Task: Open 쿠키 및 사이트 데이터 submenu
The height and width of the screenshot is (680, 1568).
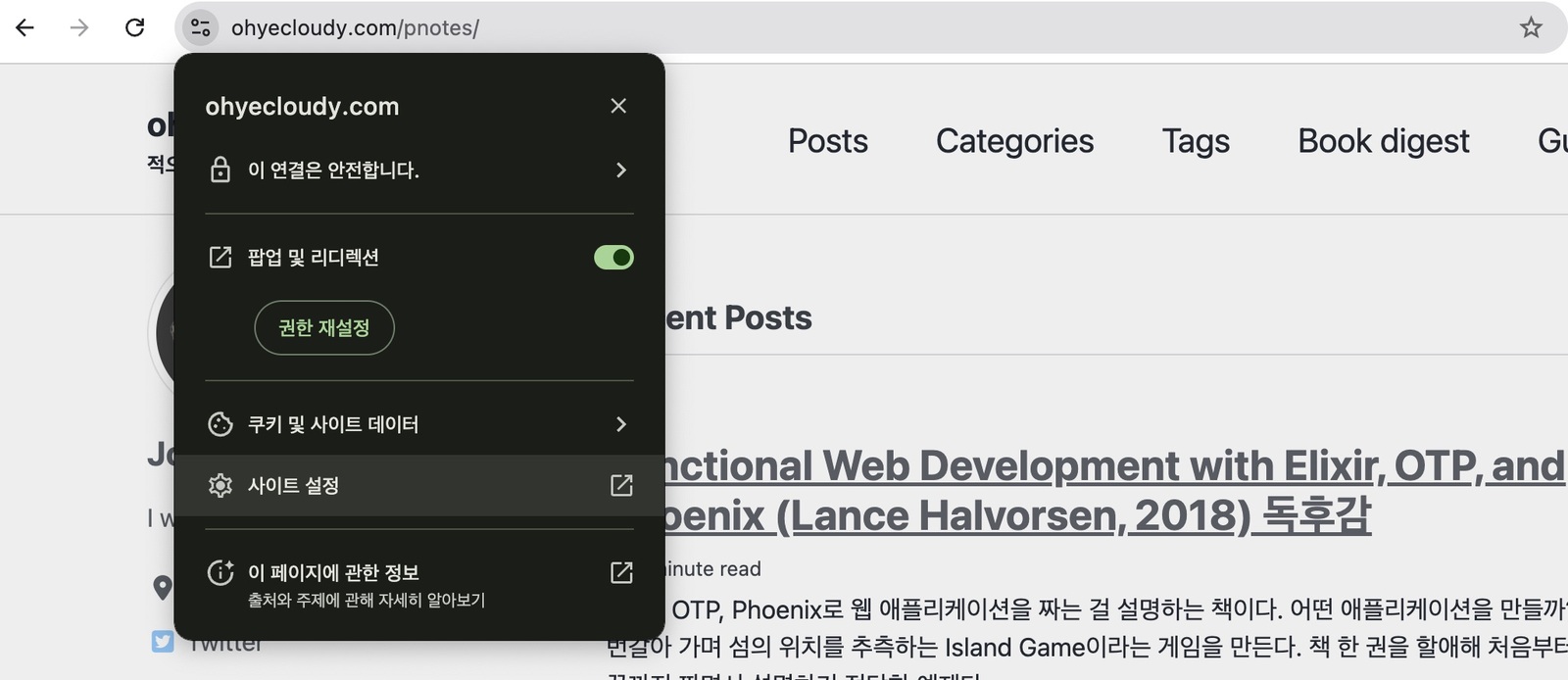Action: [419, 424]
